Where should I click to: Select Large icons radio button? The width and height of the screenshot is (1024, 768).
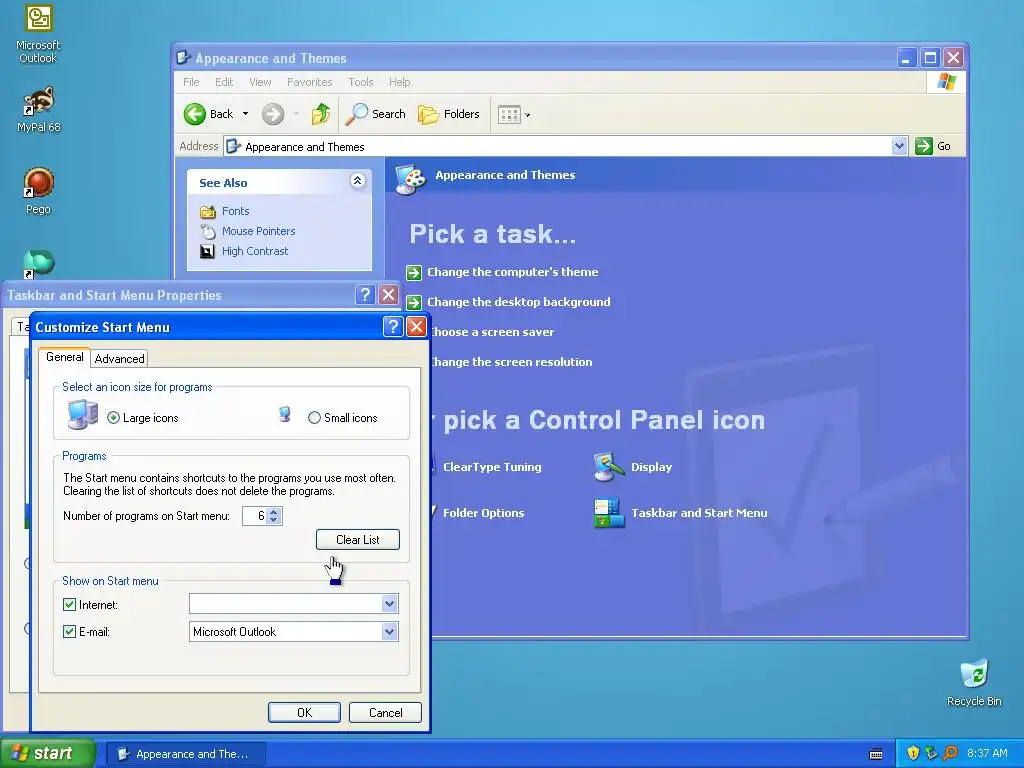[x=114, y=418]
